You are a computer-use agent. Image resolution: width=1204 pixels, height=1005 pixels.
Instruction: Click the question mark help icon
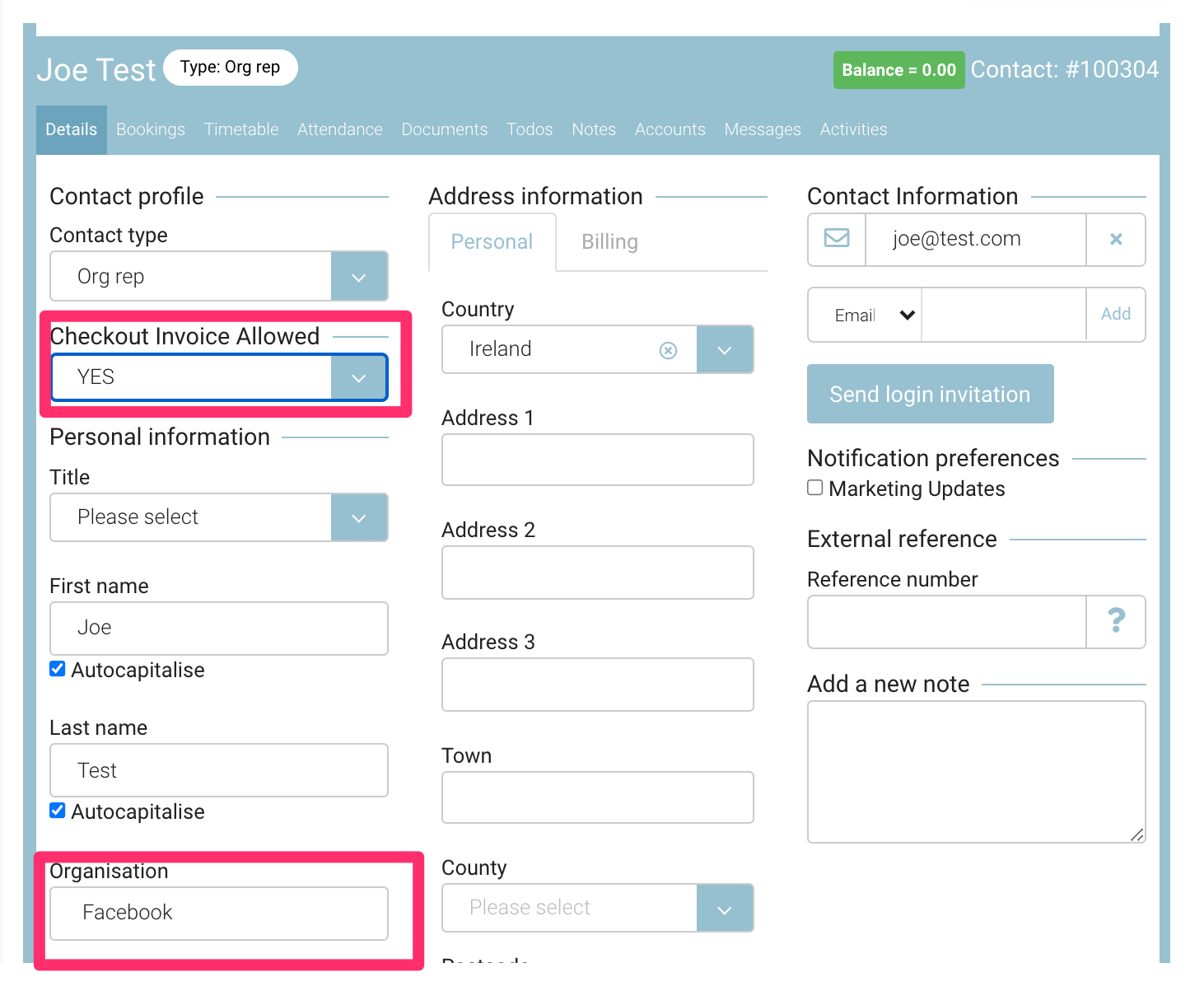pos(1116,621)
